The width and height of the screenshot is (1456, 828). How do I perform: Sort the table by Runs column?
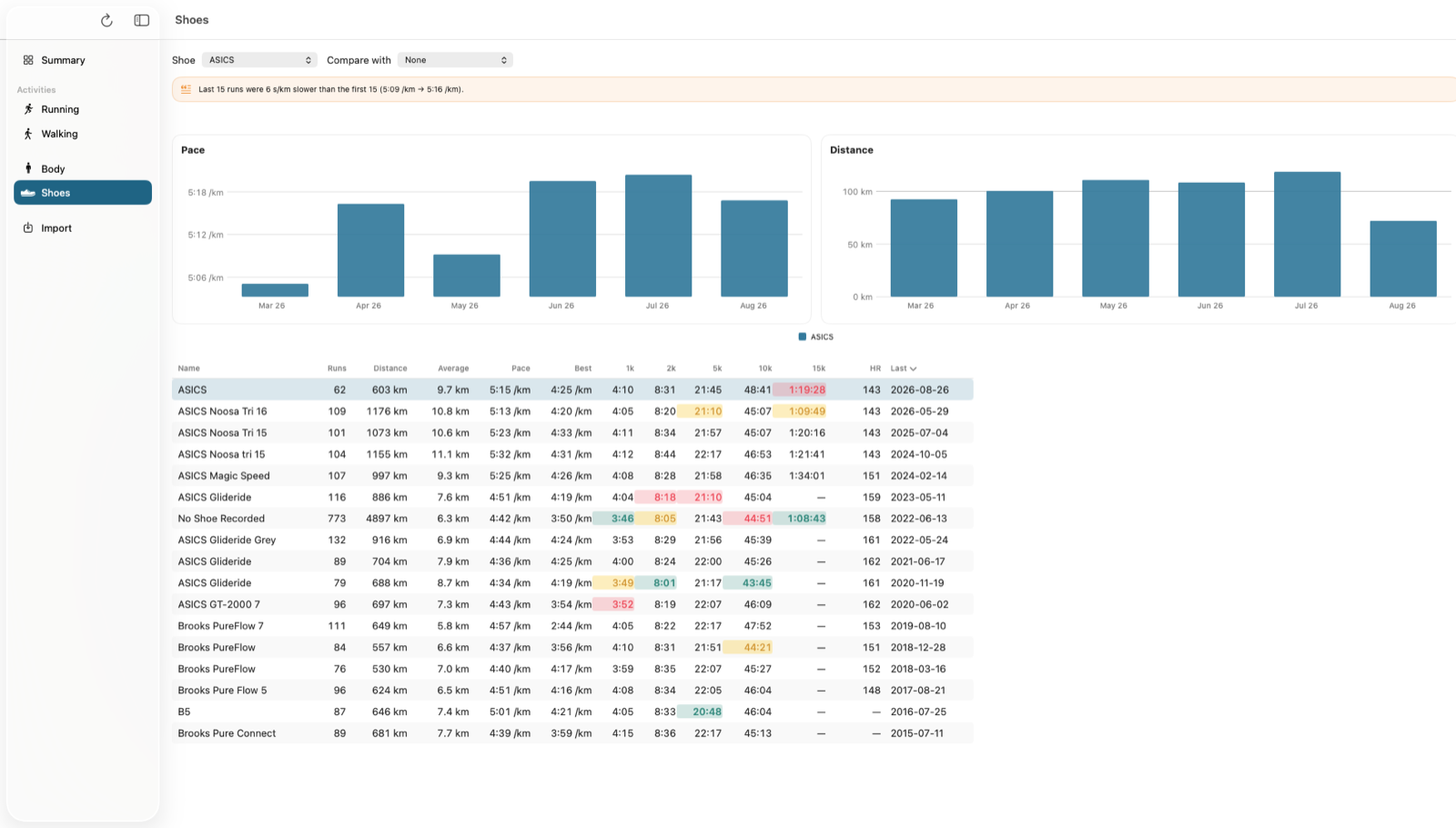(x=337, y=369)
